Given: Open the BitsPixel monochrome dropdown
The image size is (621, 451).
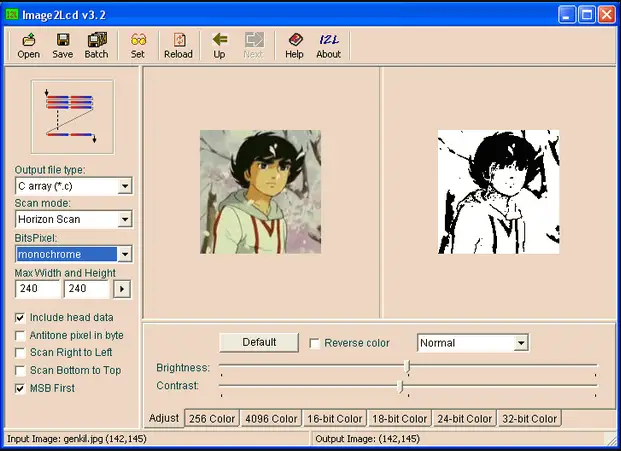Looking at the screenshot, I should point(125,254).
